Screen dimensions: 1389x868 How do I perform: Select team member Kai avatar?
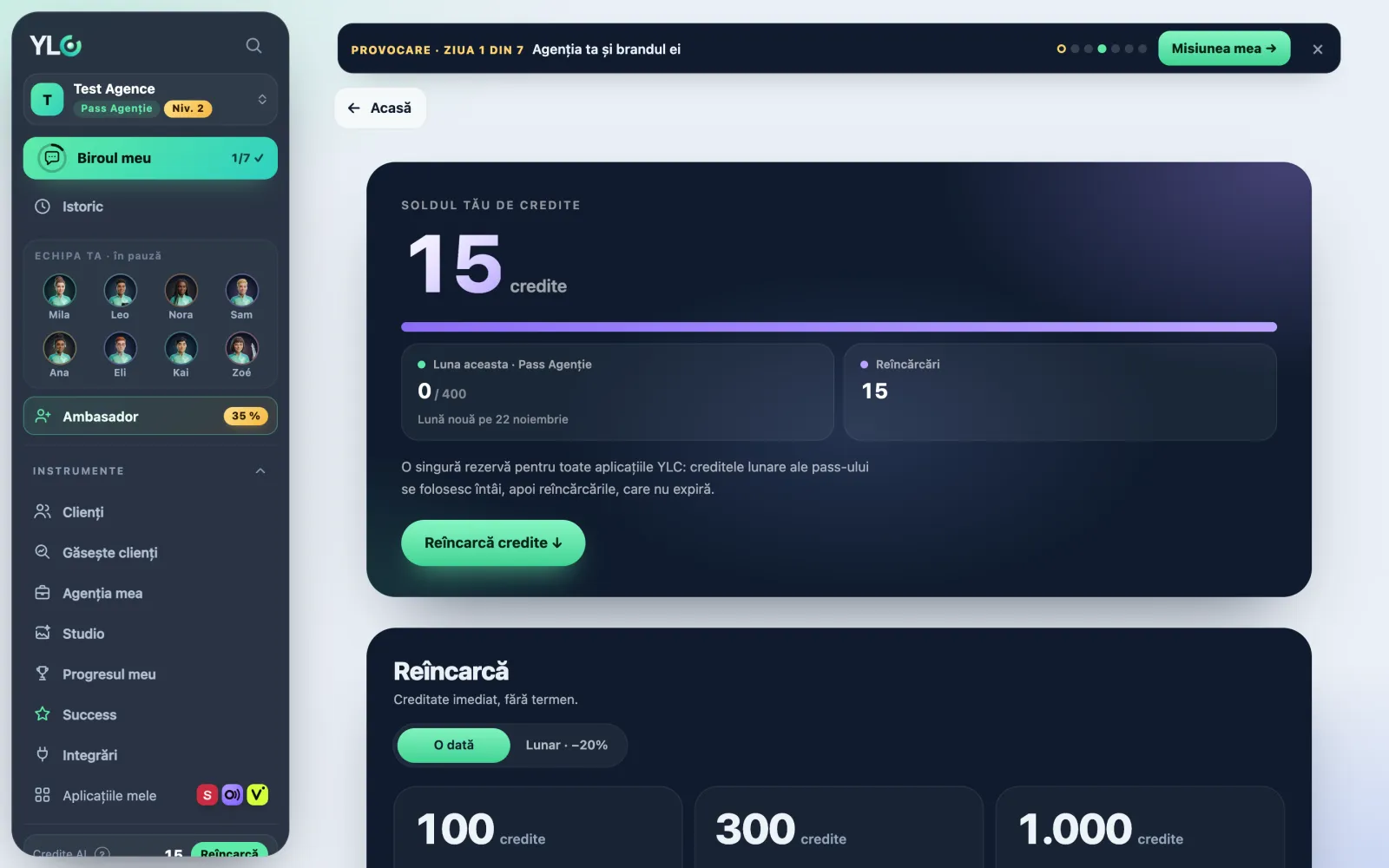point(181,348)
